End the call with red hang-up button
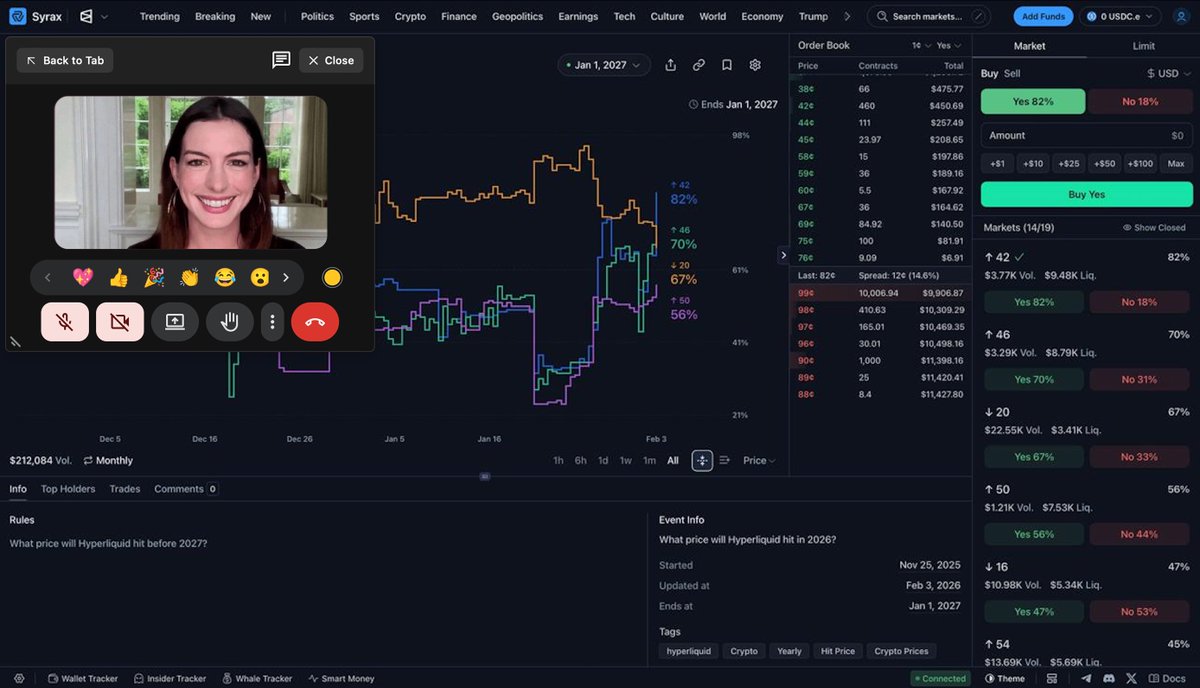The height and width of the screenshot is (688, 1200). point(315,322)
